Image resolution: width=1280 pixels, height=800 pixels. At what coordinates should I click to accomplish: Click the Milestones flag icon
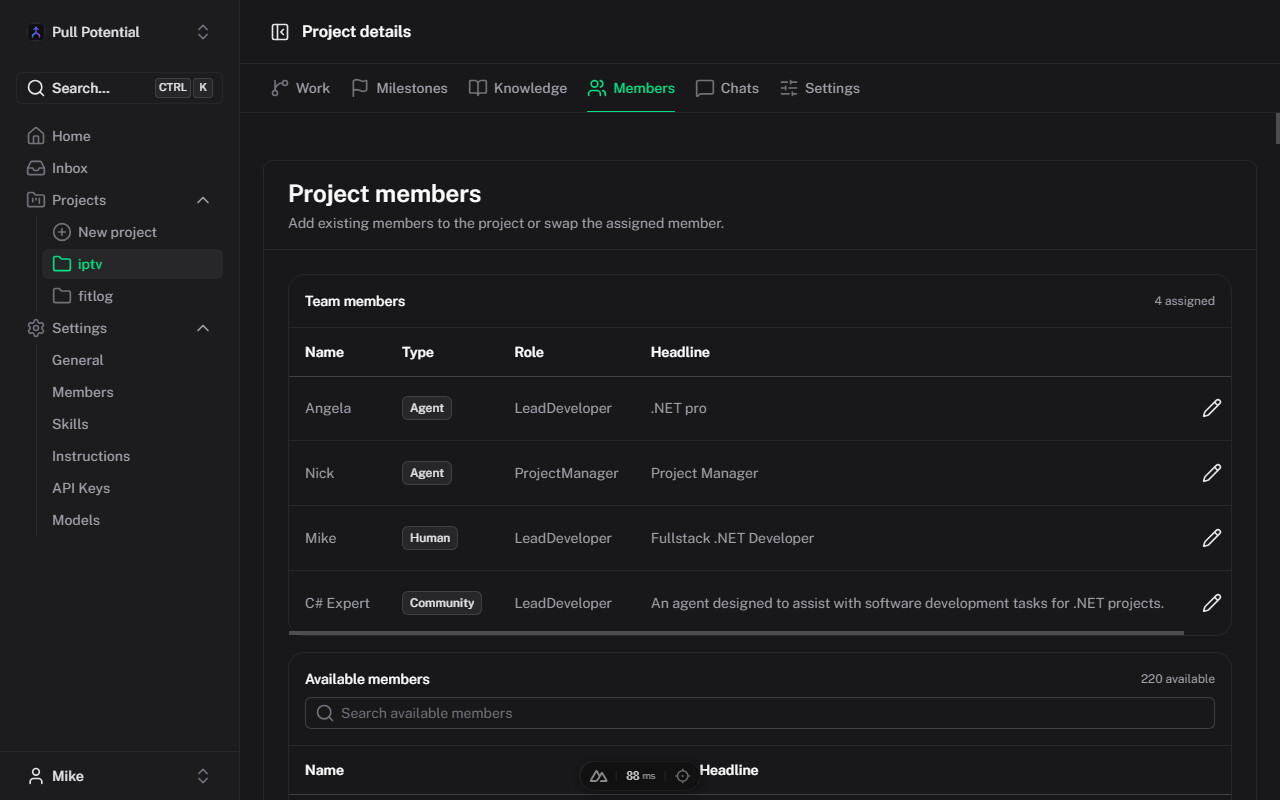coord(360,88)
